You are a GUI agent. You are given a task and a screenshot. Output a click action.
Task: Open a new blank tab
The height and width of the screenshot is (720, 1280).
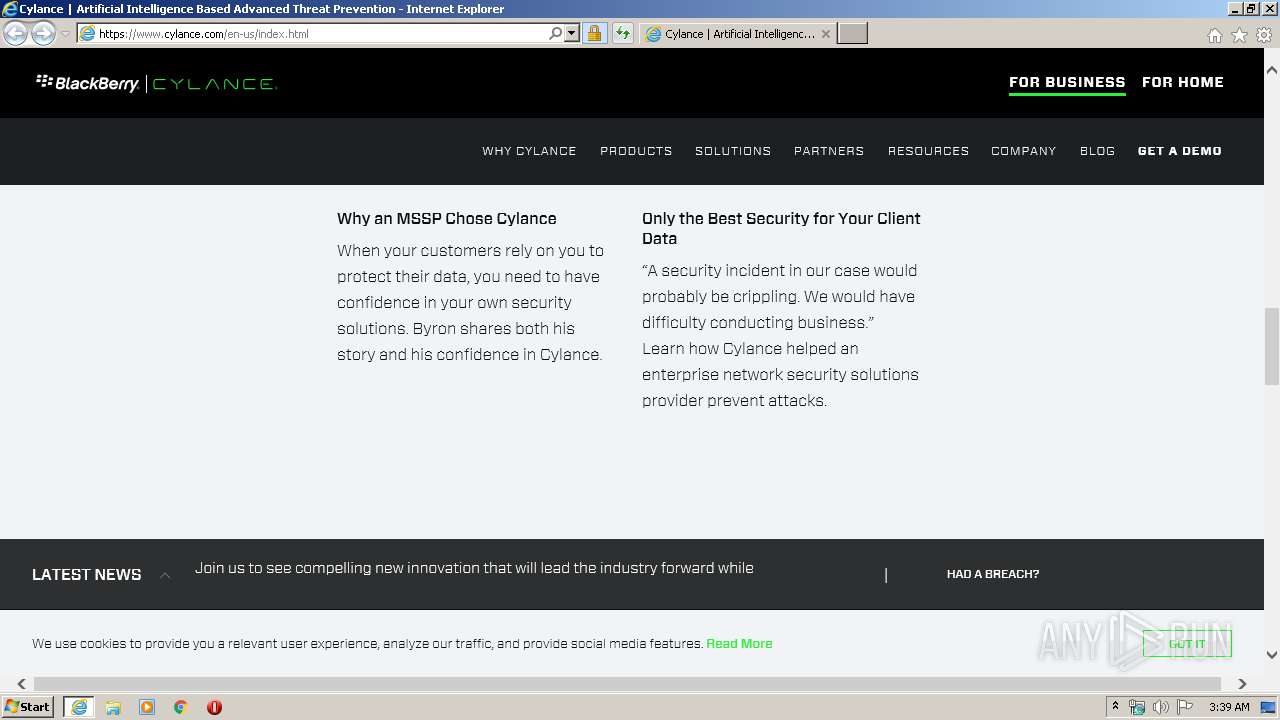click(x=852, y=34)
